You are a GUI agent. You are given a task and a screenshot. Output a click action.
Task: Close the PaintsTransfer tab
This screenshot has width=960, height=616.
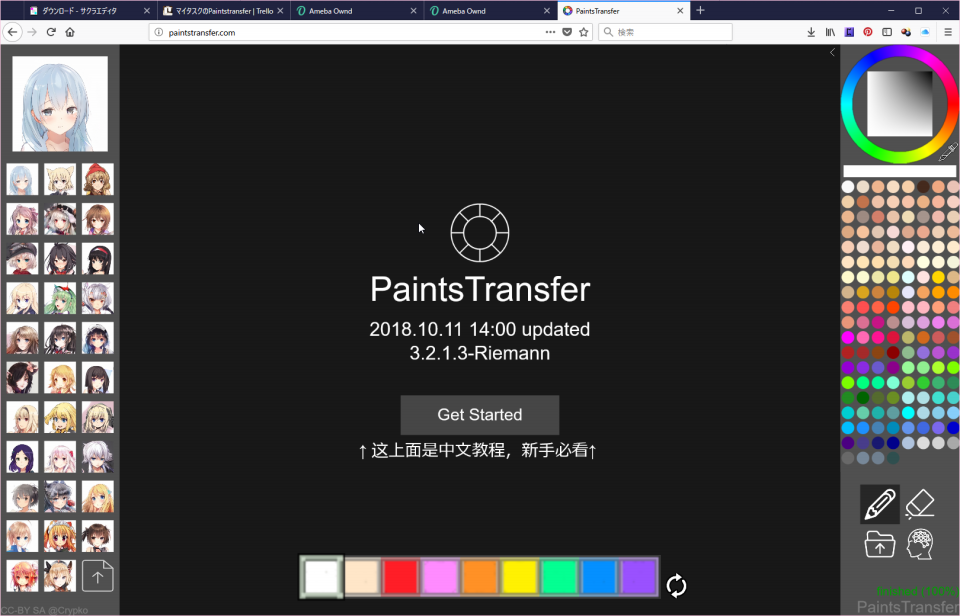tap(680, 10)
